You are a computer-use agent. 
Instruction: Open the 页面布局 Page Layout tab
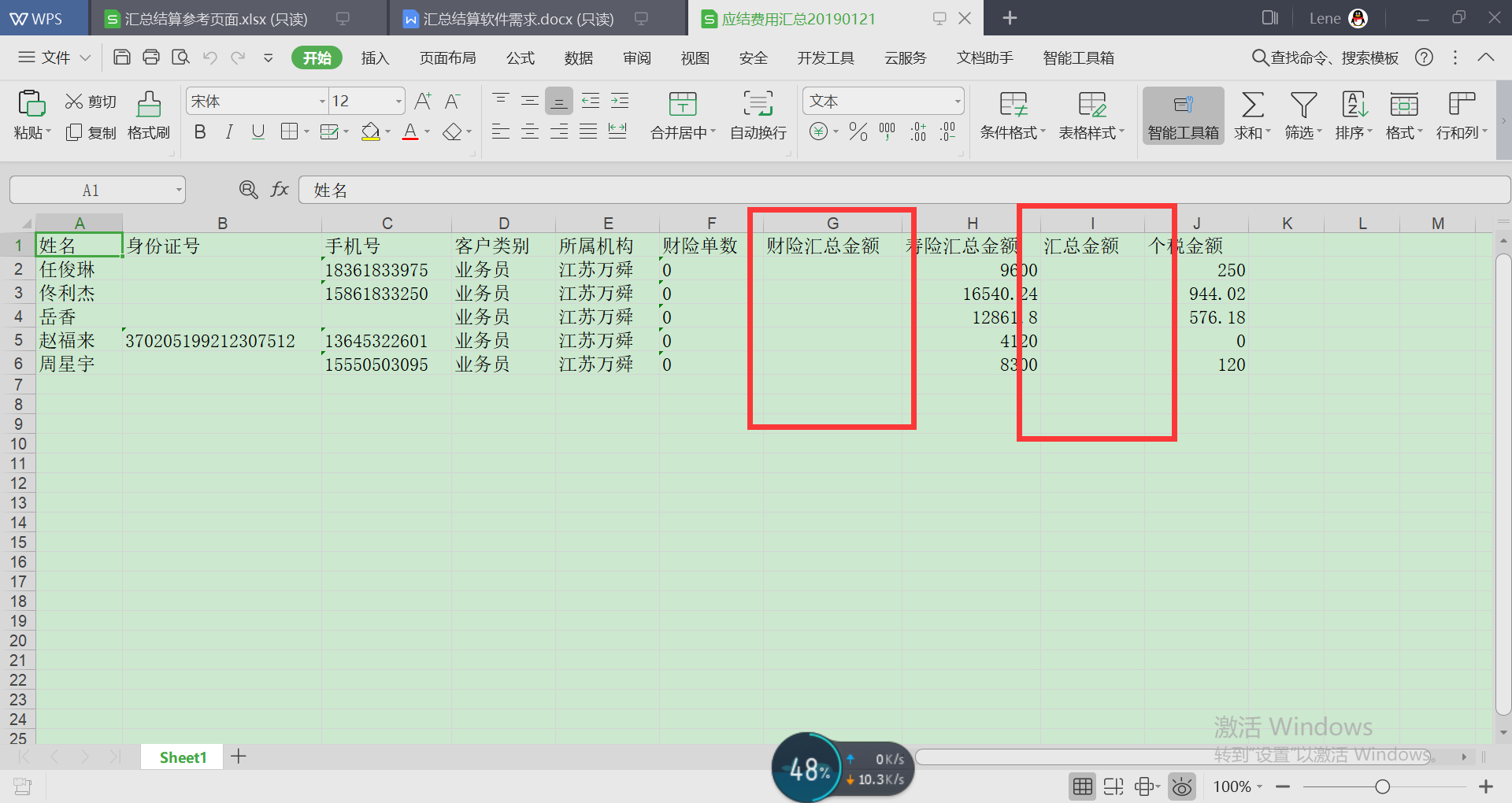[447, 57]
